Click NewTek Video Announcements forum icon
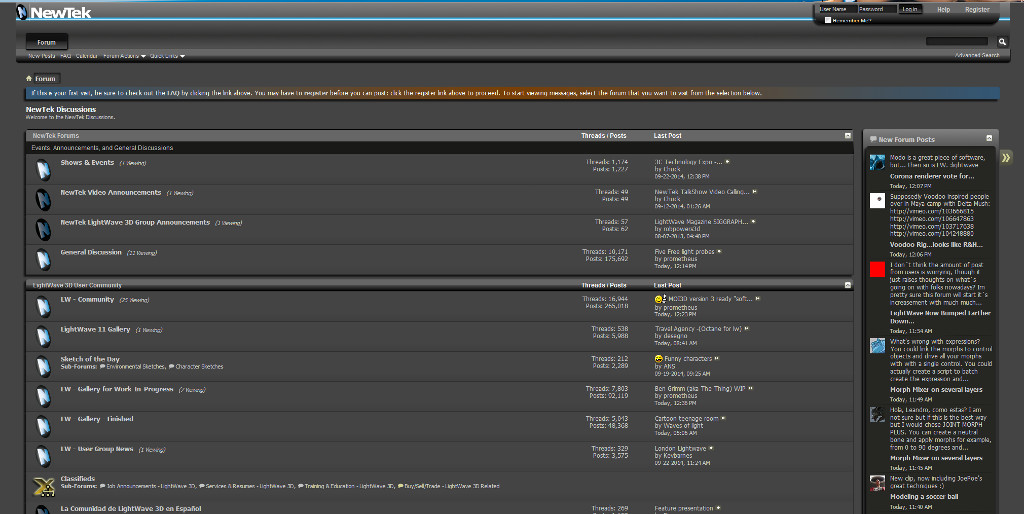Screen dimensions: 1024x514 [x=43, y=200]
